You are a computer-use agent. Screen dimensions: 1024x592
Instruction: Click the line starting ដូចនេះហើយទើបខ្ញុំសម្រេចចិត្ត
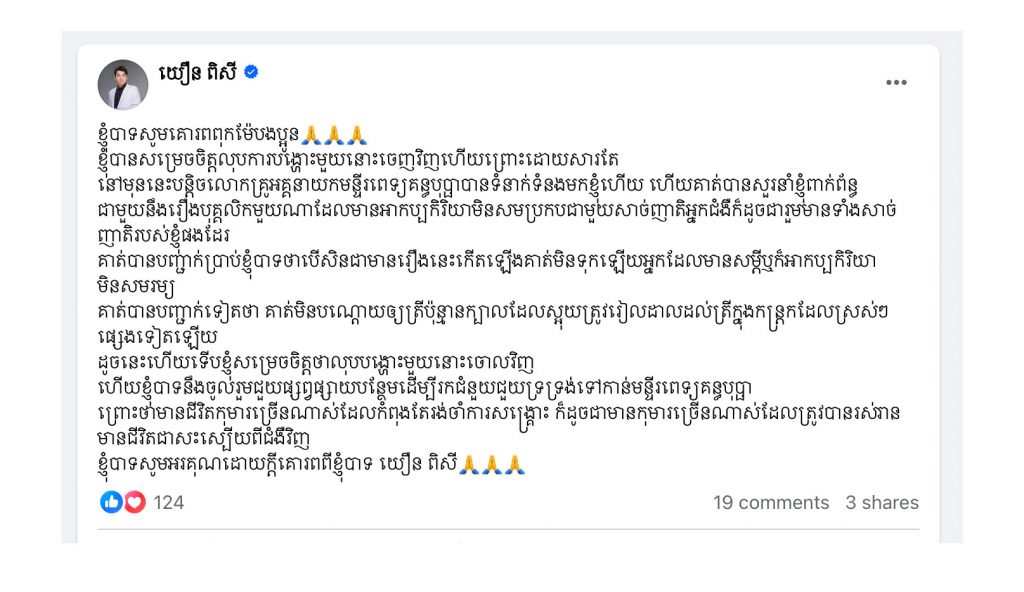(x=315, y=362)
